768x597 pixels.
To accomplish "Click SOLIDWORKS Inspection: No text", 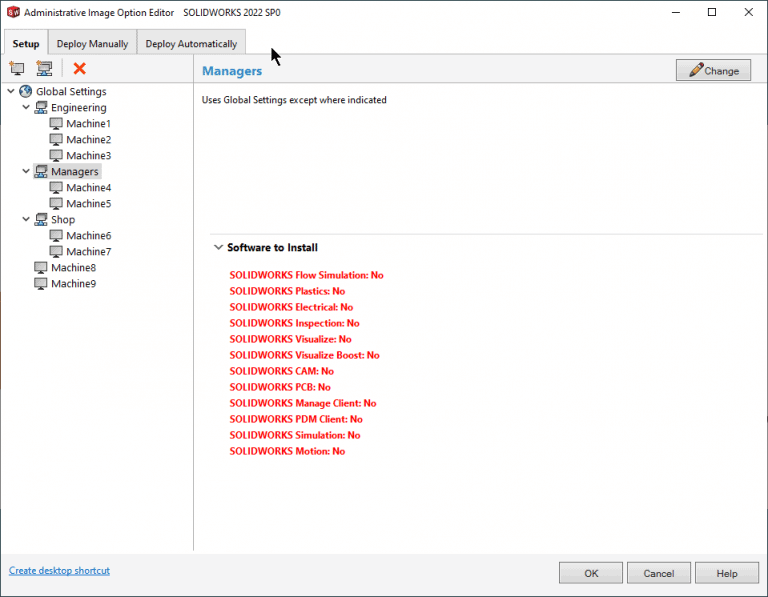I will pos(294,323).
